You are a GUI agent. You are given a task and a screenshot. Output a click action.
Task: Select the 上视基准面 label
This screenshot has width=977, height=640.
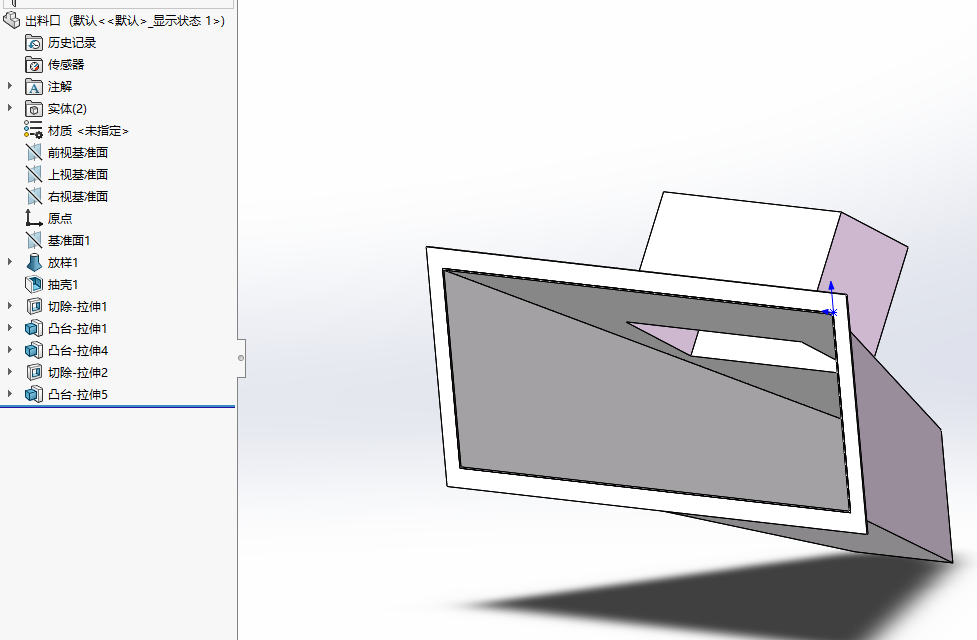pos(78,174)
